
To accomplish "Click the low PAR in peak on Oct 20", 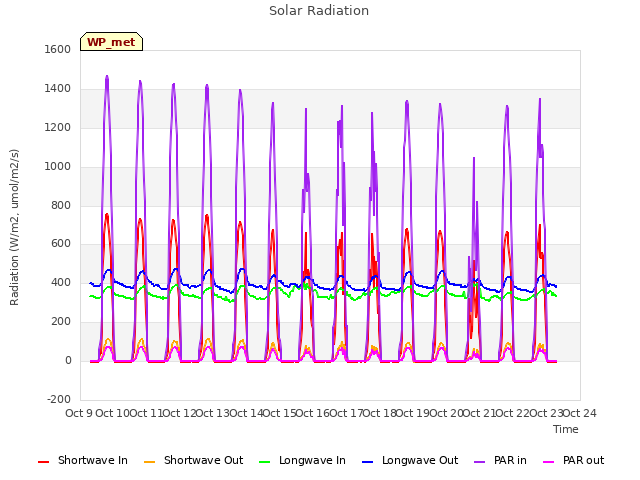I will [474, 158].
